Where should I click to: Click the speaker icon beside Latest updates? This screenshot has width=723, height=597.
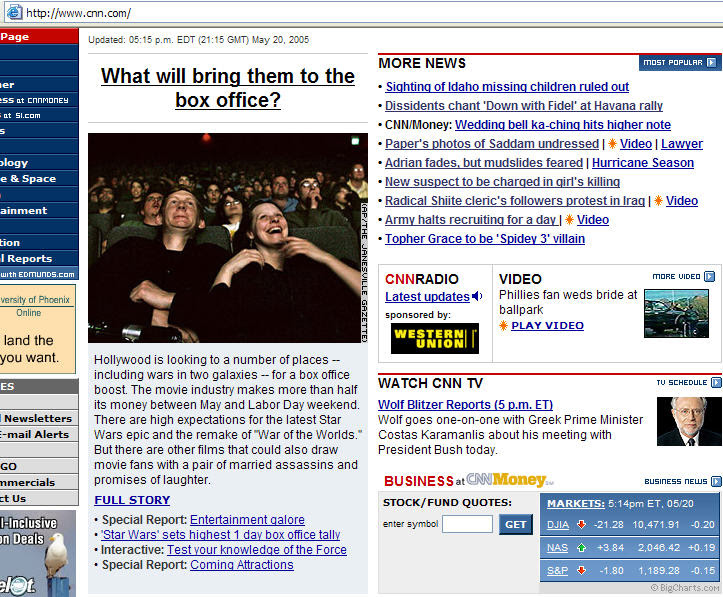[477, 296]
